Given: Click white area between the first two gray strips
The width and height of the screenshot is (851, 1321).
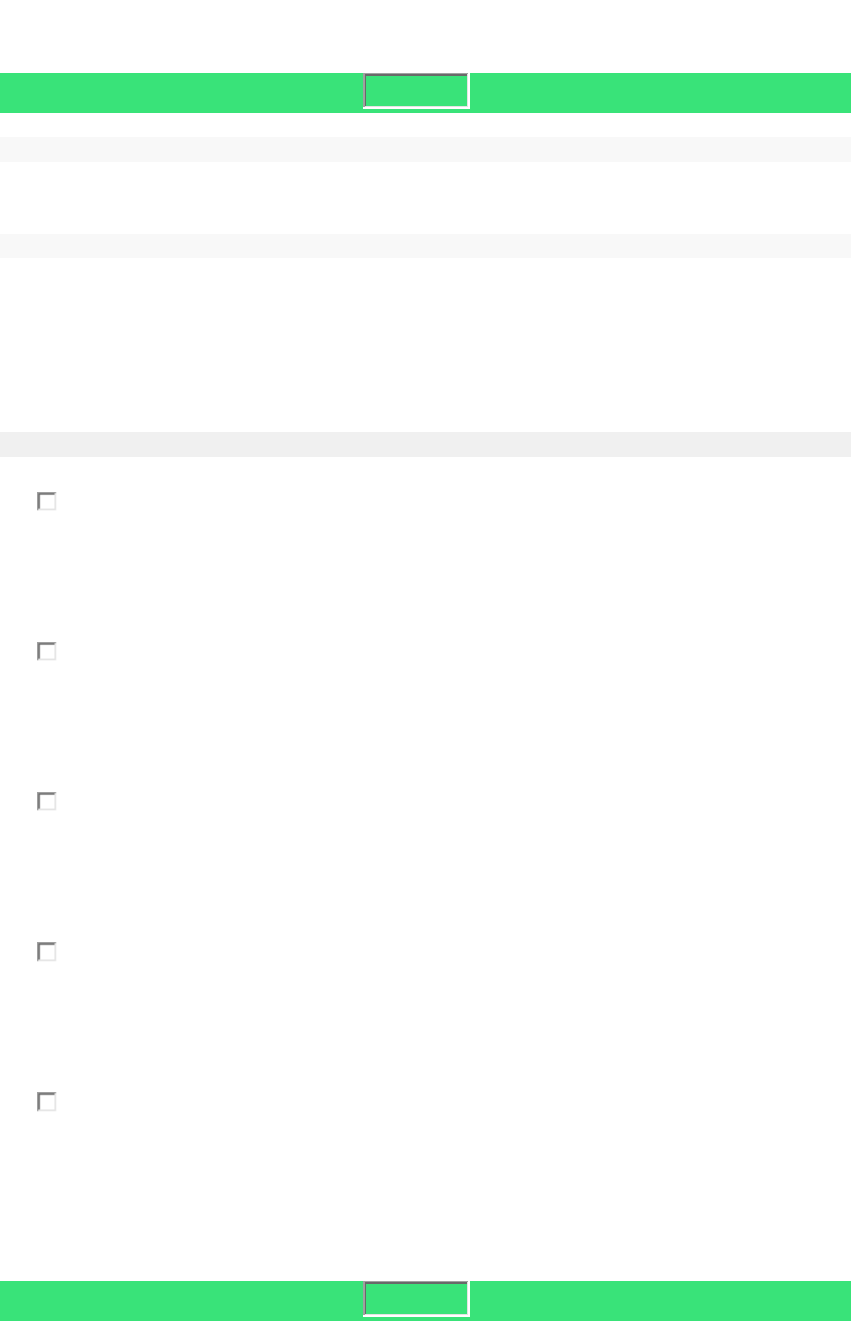Looking at the screenshot, I should (x=425, y=198).
